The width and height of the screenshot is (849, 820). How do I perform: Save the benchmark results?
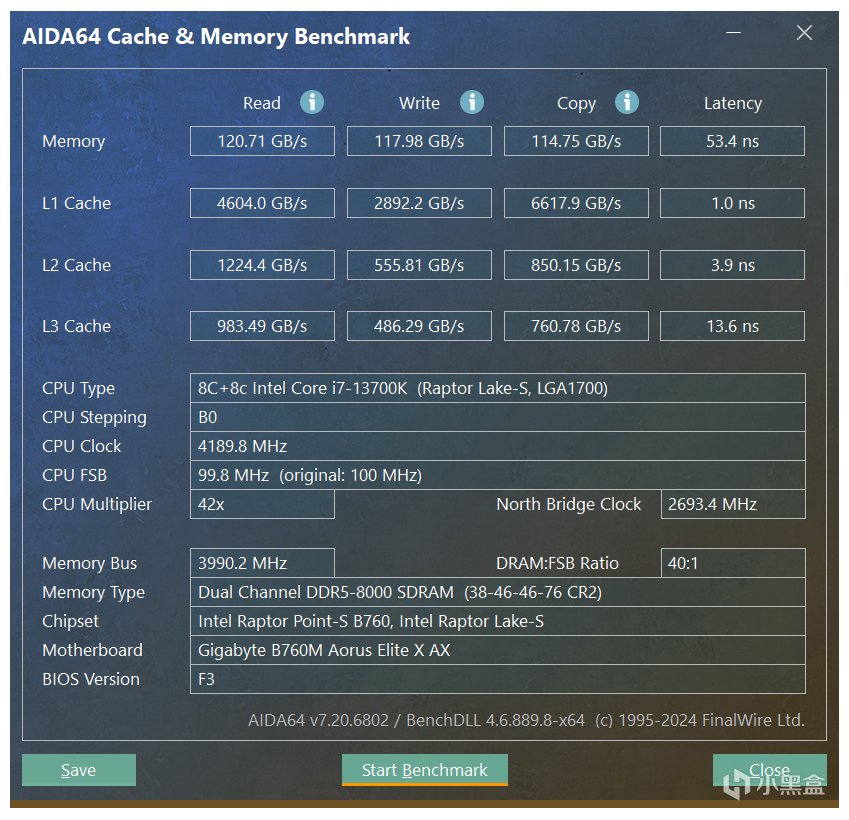79,770
